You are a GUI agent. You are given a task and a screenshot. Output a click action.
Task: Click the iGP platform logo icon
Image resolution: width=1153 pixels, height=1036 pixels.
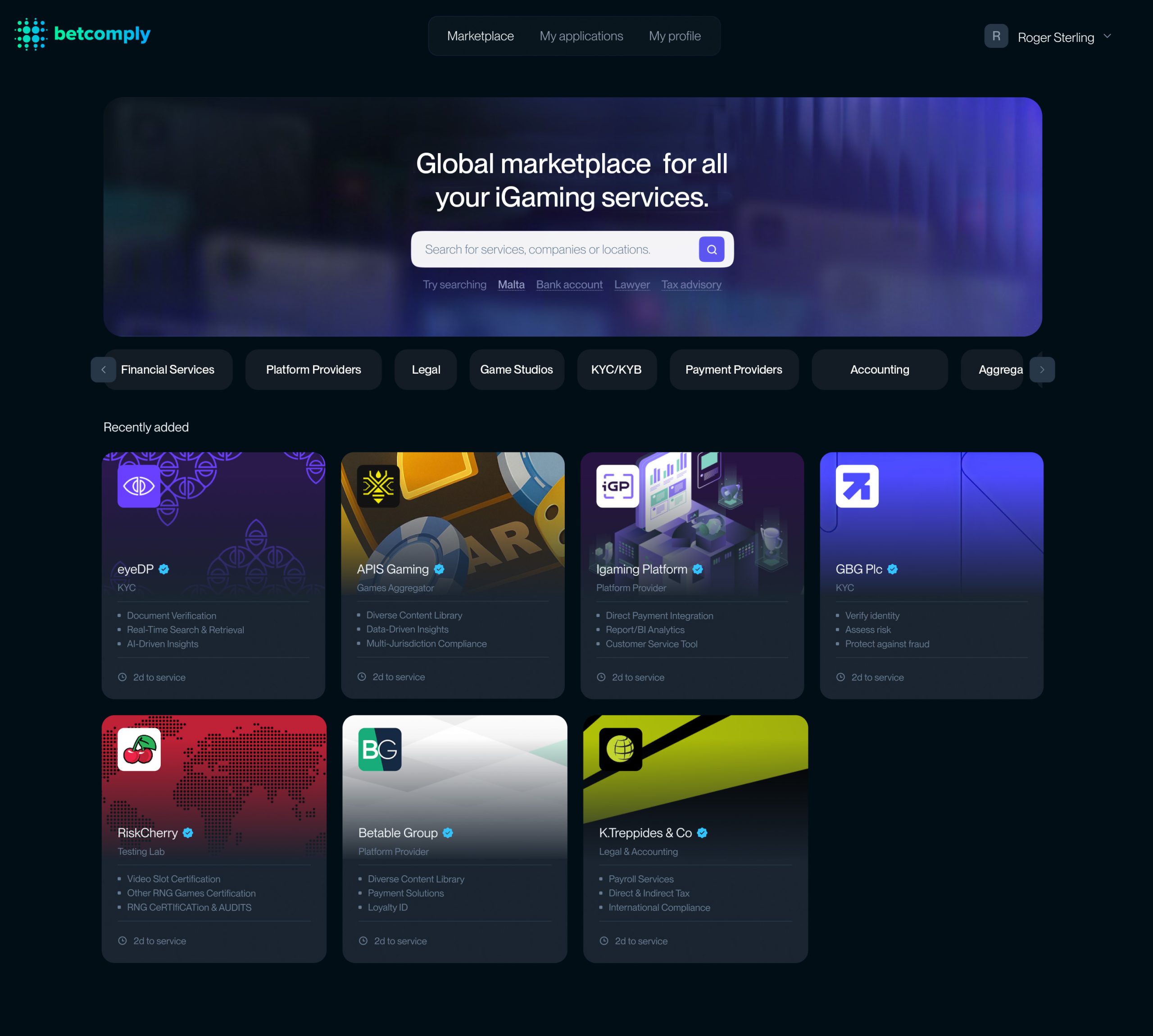click(x=617, y=486)
